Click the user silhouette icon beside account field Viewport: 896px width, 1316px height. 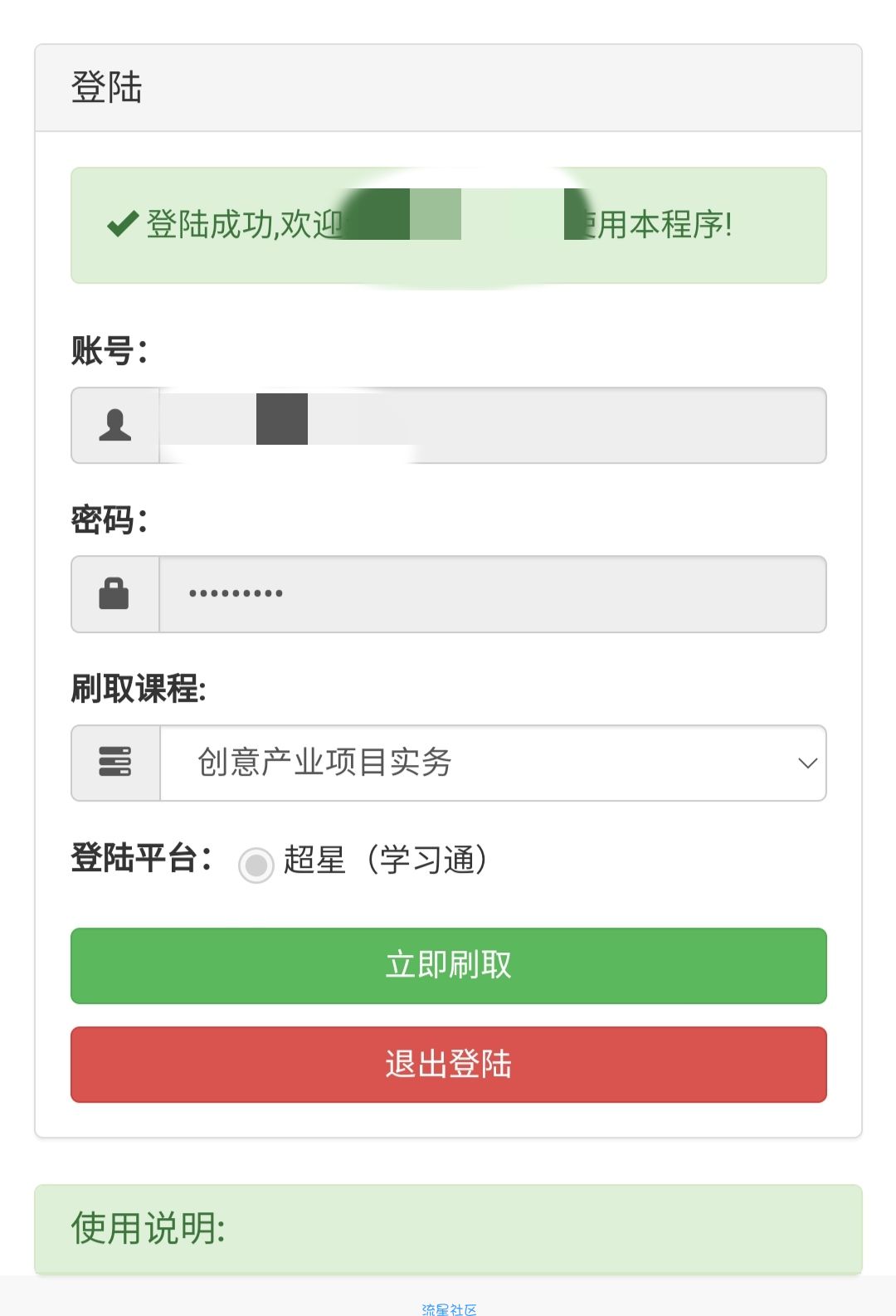(115, 425)
